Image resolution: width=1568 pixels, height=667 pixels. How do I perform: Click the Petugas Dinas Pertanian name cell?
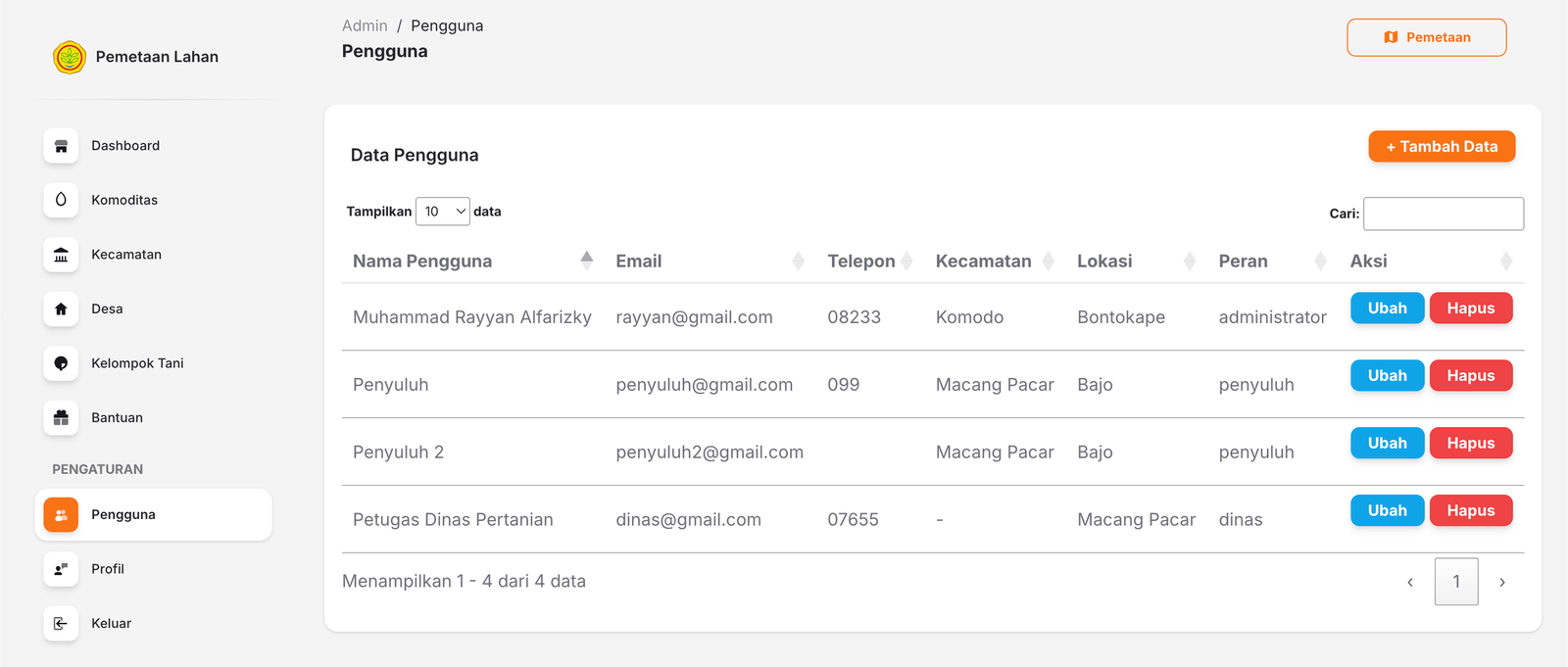453,520
